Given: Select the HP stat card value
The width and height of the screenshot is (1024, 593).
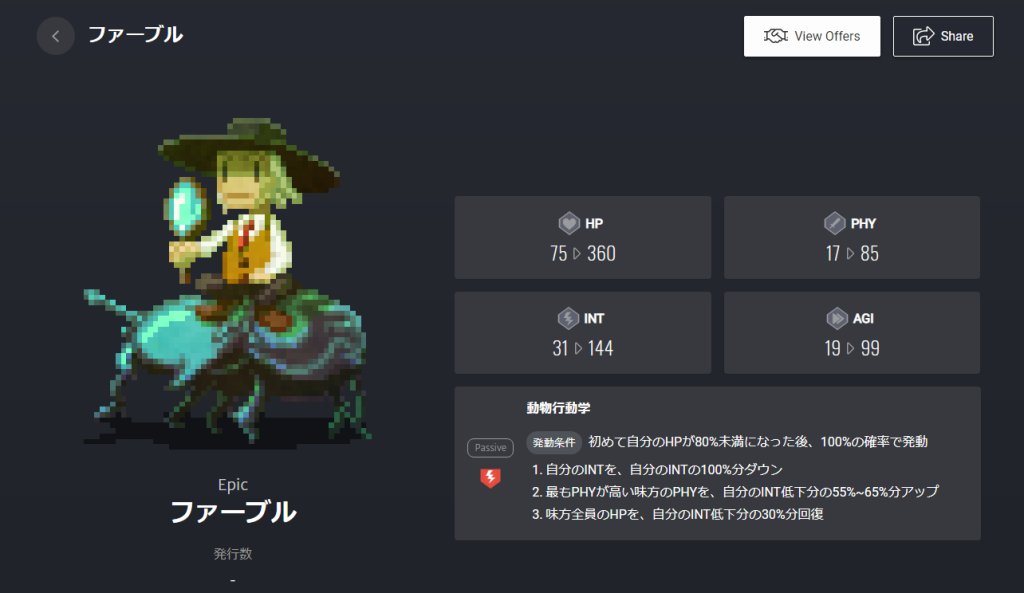Looking at the screenshot, I should pyautogui.click(x=583, y=253).
